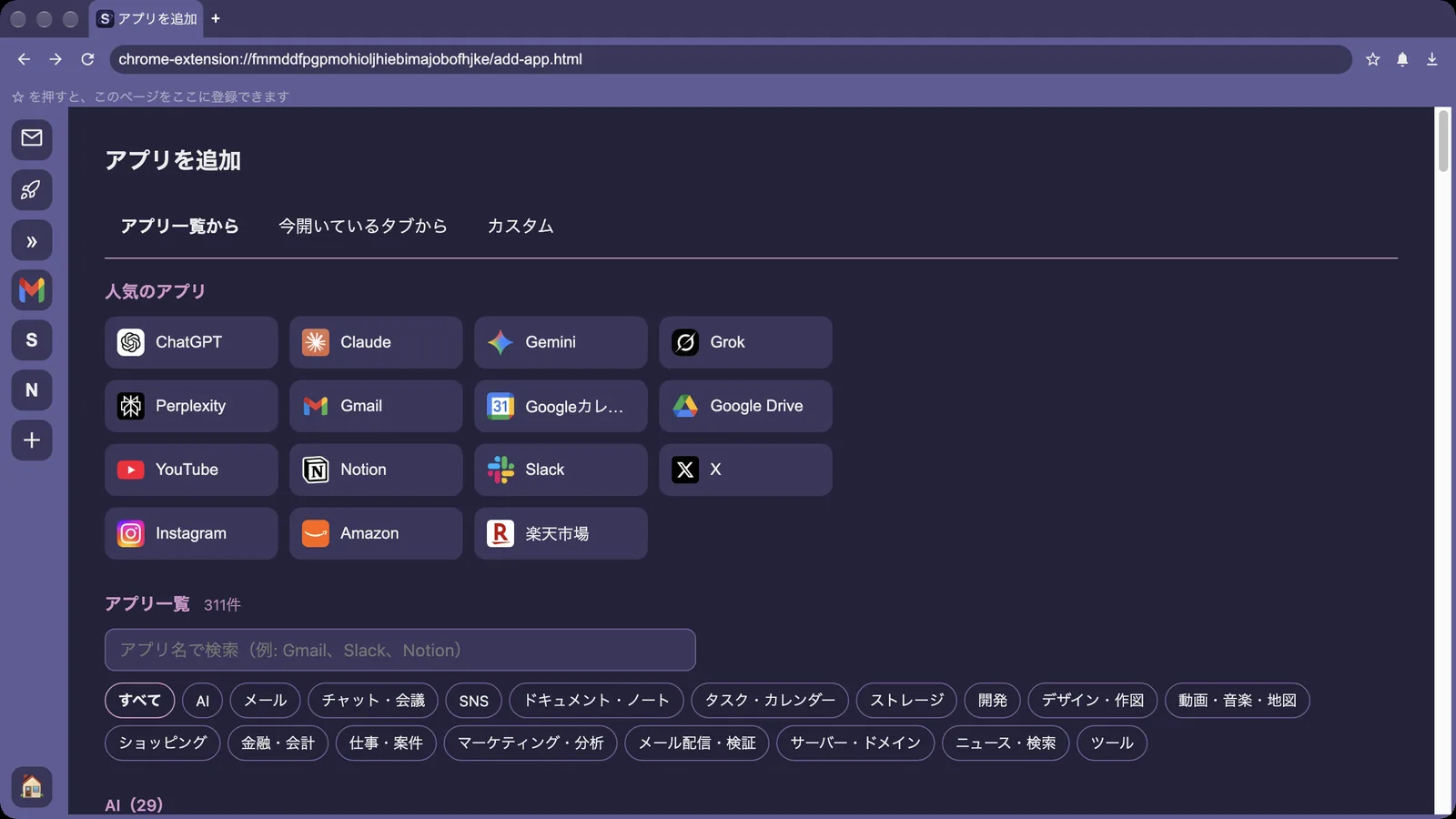The height and width of the screenshot is (819, 1456).
Task: Add the Grok app
Action: (x=745, y=342)
